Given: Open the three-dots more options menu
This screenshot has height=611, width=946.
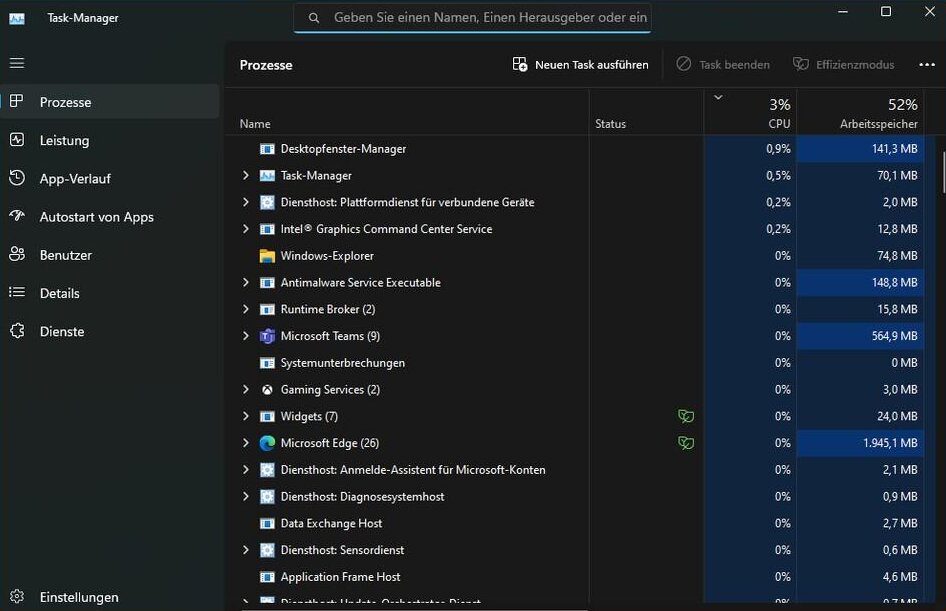Looking at the screenshot, I should (x=927, y=65).
